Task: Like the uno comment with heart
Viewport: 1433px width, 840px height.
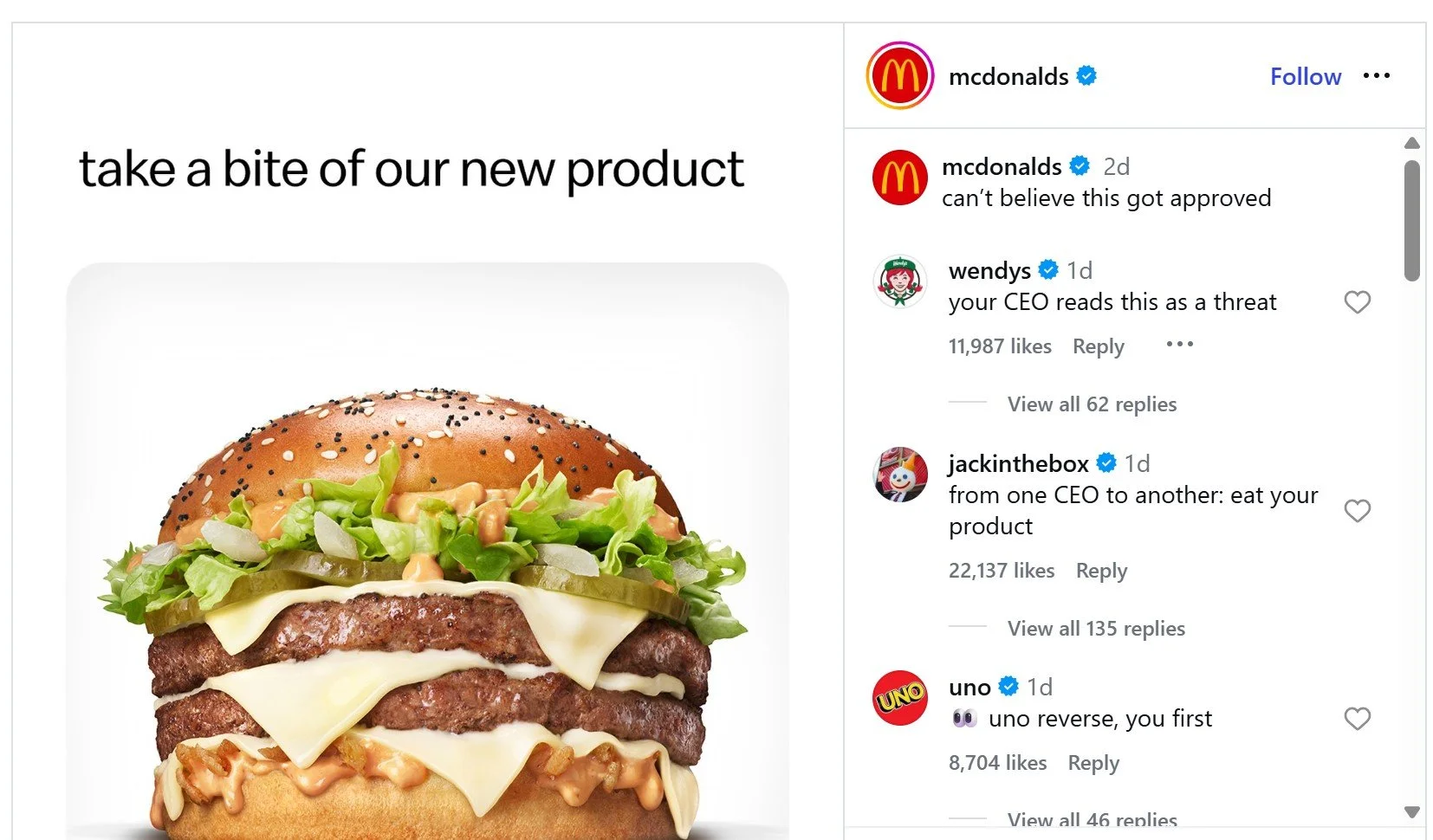Action: coord(1357,719)
